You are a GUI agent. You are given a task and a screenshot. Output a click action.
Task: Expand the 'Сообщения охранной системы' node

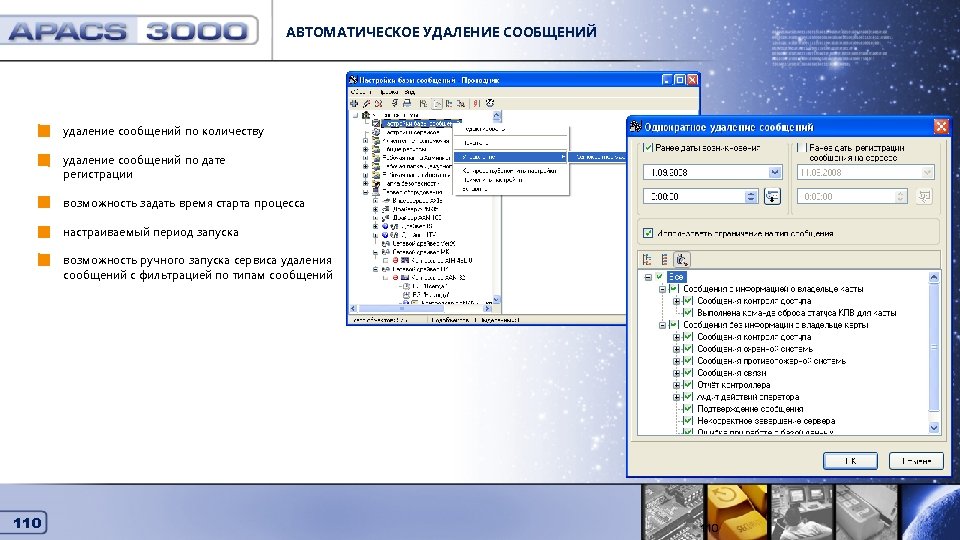click(677, 349)
